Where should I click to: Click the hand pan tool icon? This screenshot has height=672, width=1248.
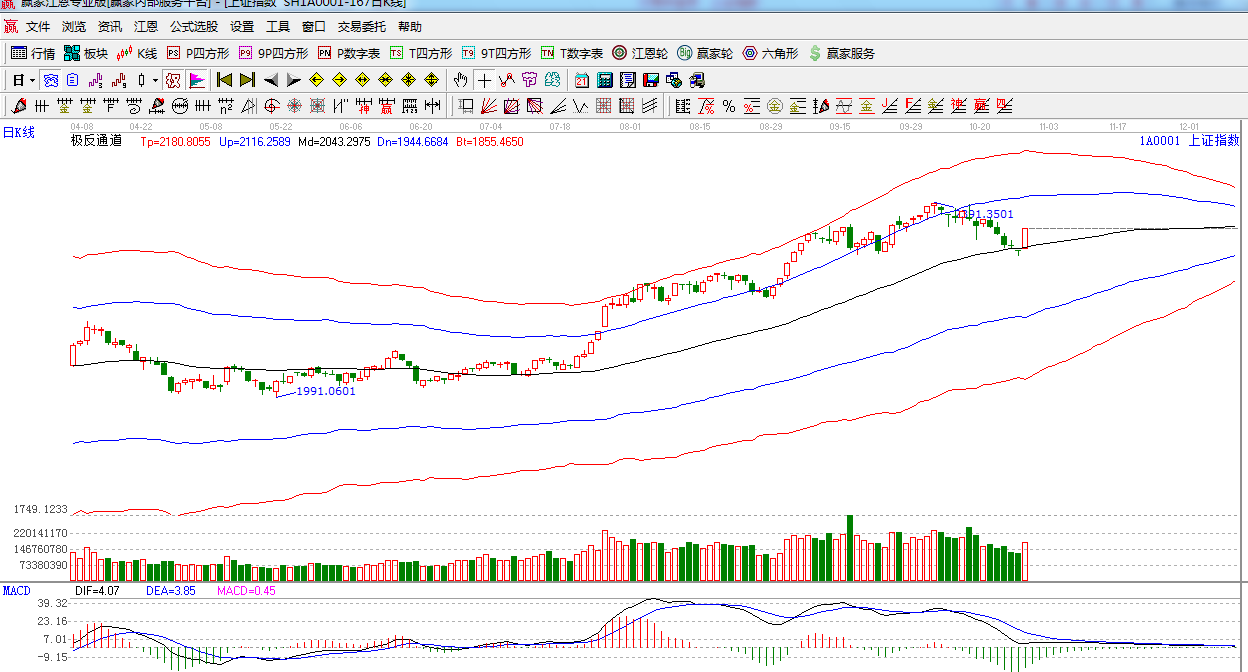point(460,80)
